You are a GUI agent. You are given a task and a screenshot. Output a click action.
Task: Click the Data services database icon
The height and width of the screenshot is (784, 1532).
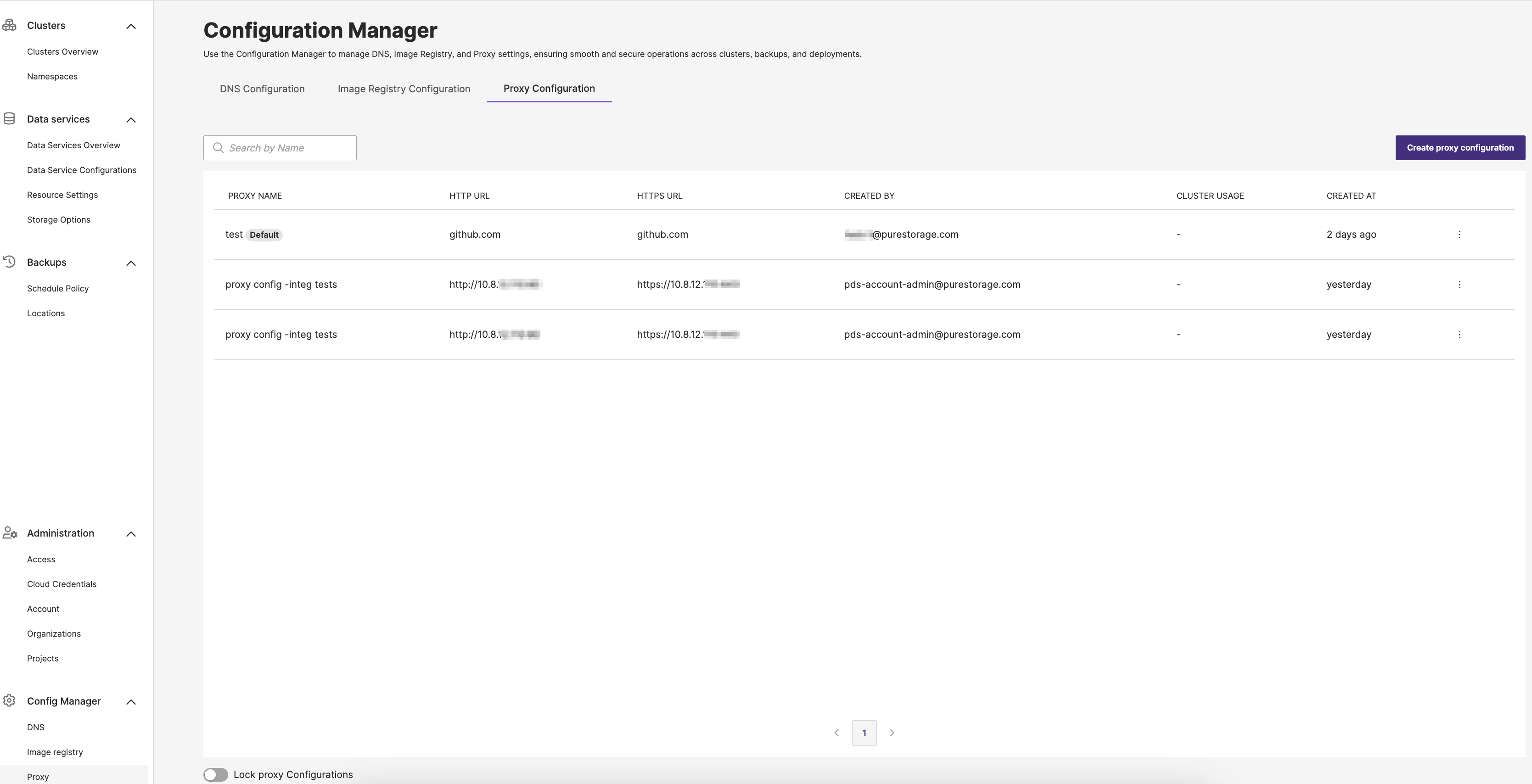click(x=9, y=119)
